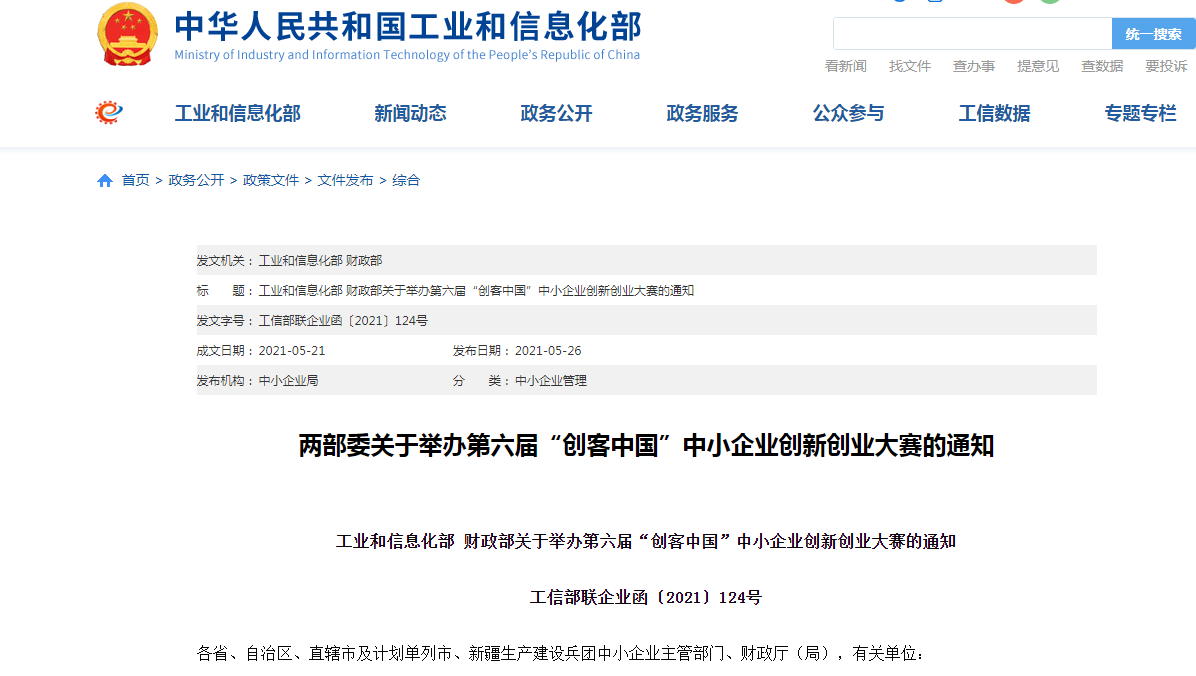Click the ministry Chinese title text
Image resolution: width=1196 pixels, height=676 pixels.
point(408,26)
